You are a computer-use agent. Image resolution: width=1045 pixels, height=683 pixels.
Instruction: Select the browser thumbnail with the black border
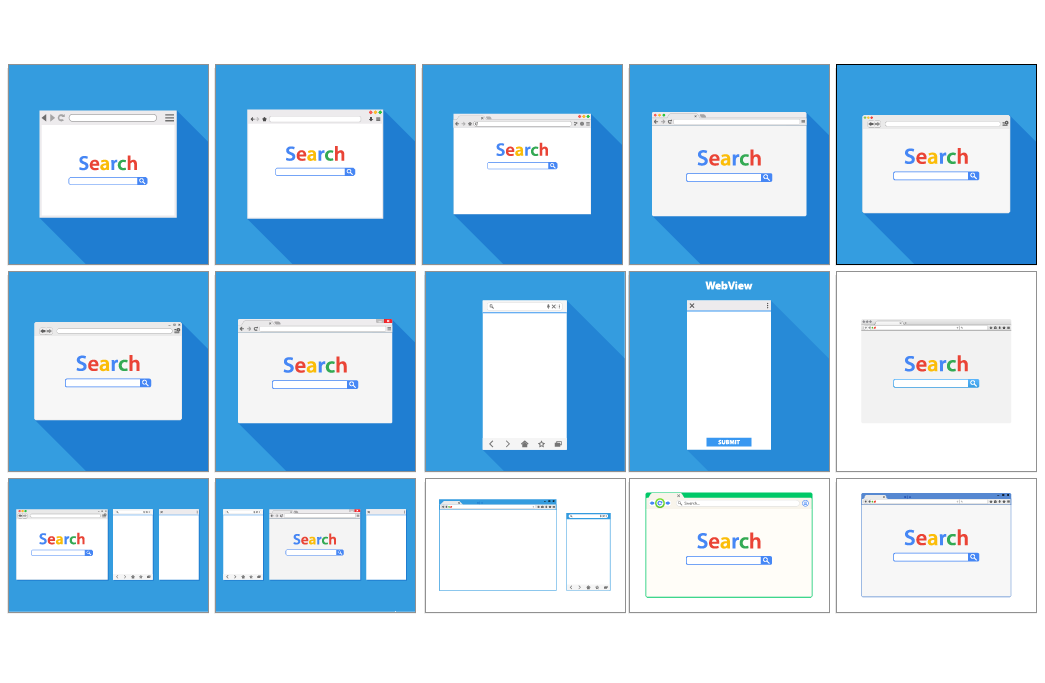pos(936,165)
